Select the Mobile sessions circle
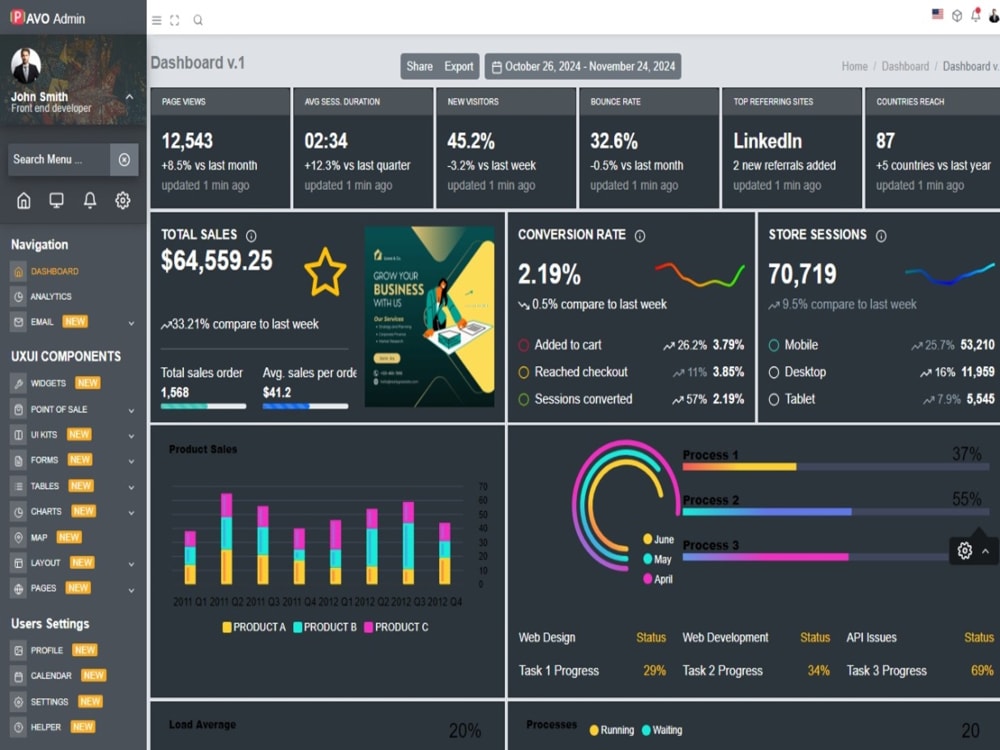The width and height of the screenshot is (1000, 750). [x=774, y=346]
